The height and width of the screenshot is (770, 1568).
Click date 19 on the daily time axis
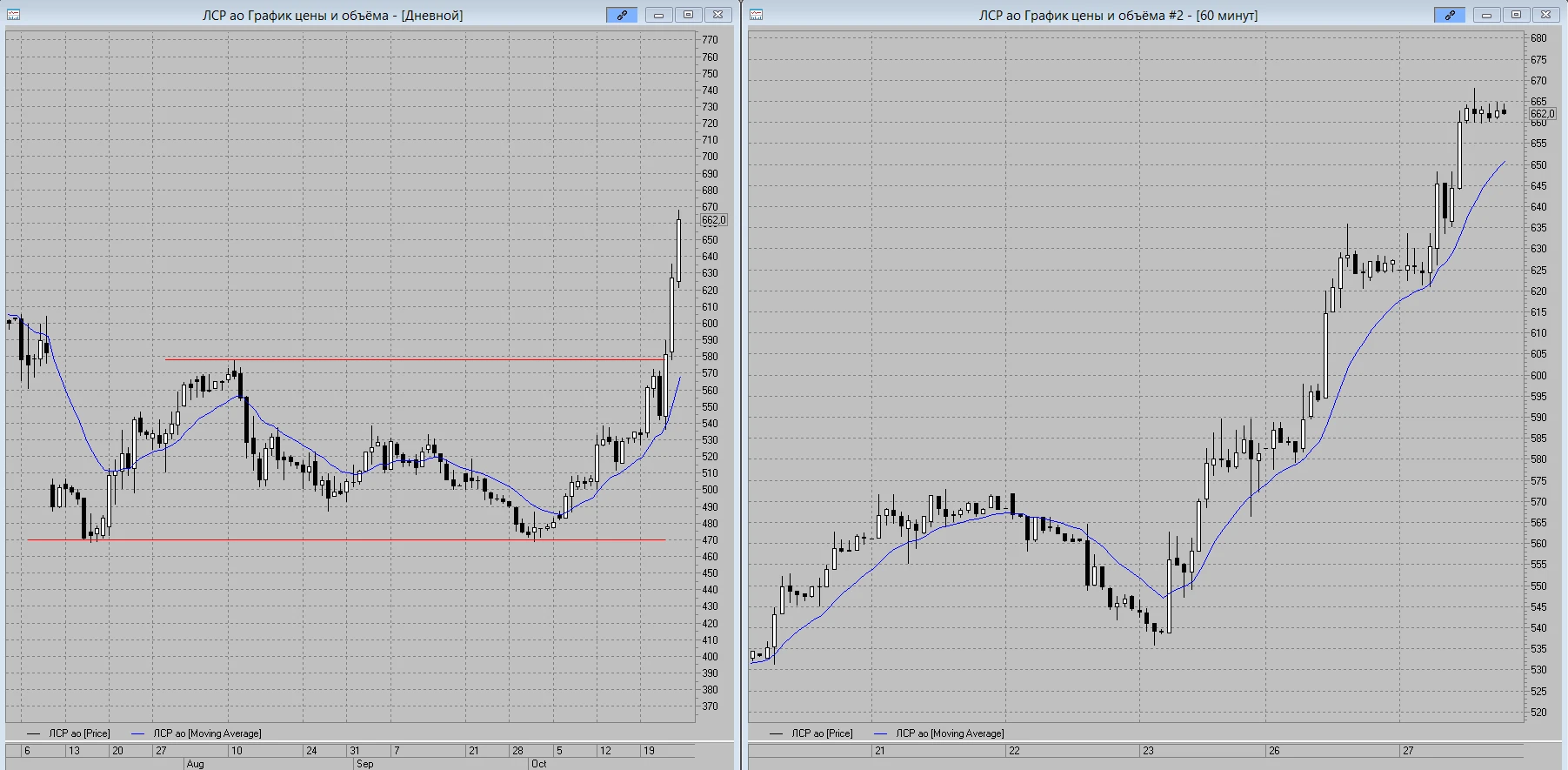[649, 750]
